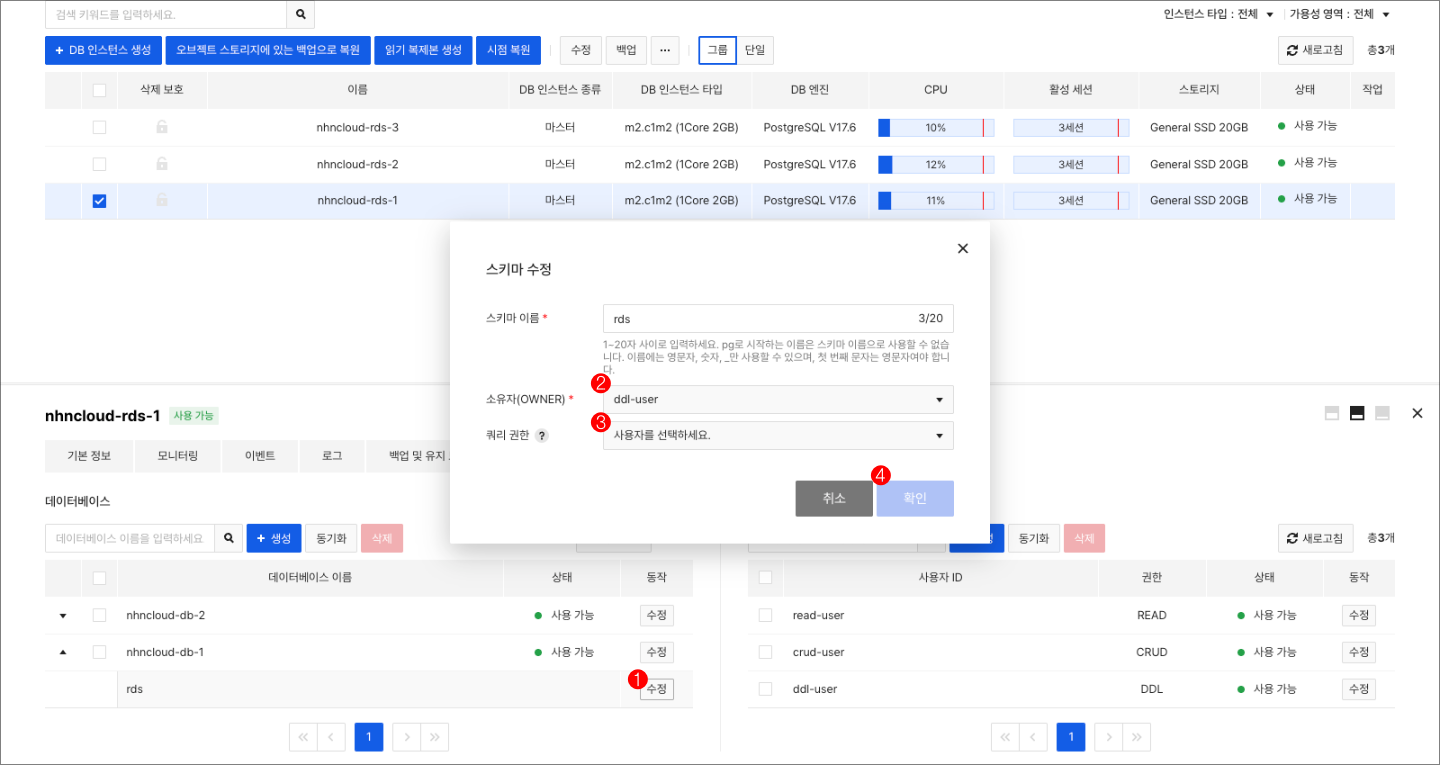This screenshot has width=1440, height=765.
Task: Click the 새로고침 refresh icon at top right
Action: tap(1315, 50)
